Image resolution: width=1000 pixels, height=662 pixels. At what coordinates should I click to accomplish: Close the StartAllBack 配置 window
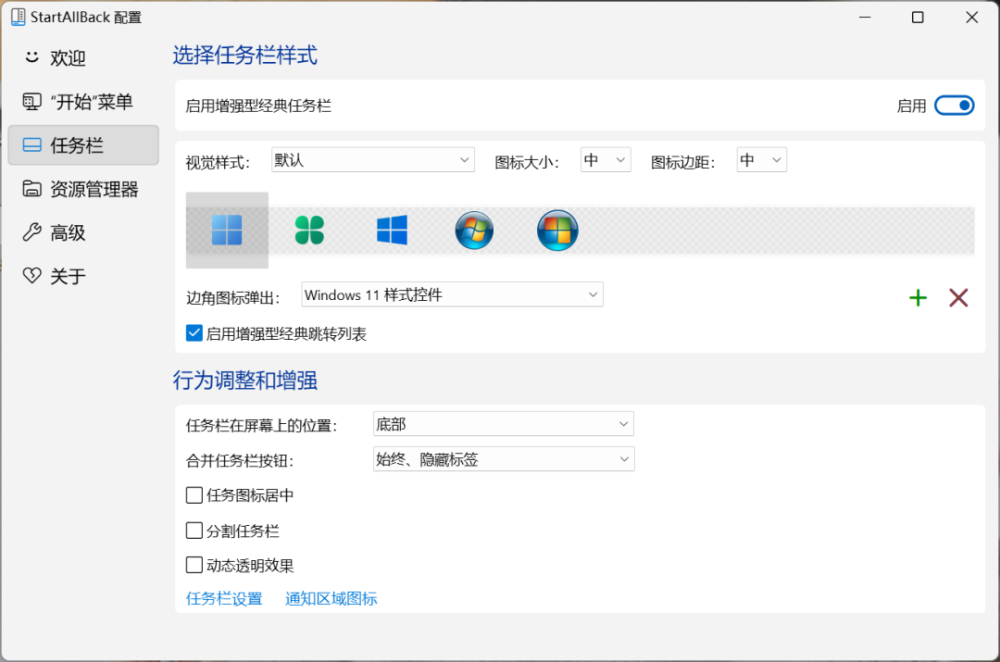pos(971,17)
